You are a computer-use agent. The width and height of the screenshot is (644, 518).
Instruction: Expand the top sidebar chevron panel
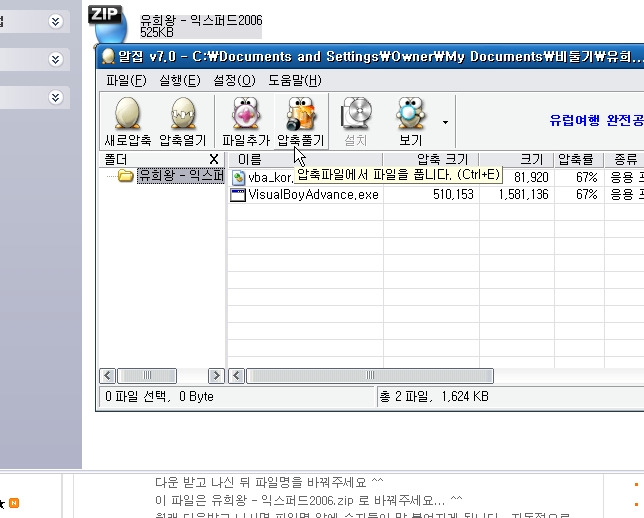coord(55,21)
